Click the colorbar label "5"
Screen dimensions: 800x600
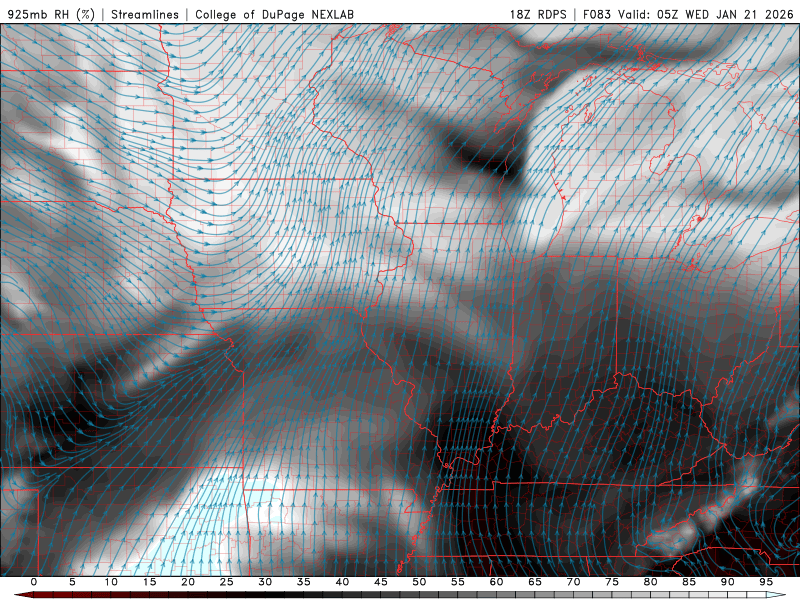click(x=72, y=582)
